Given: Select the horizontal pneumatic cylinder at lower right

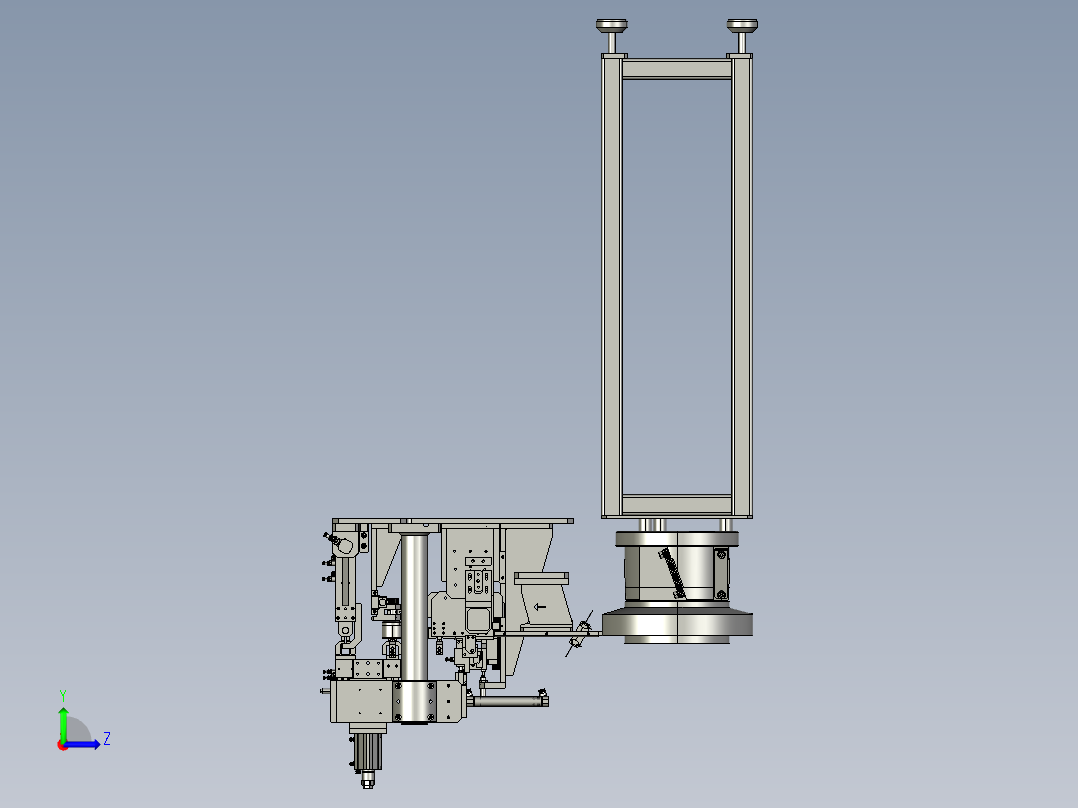Looking at the screenshot, I should coord(510,701).
